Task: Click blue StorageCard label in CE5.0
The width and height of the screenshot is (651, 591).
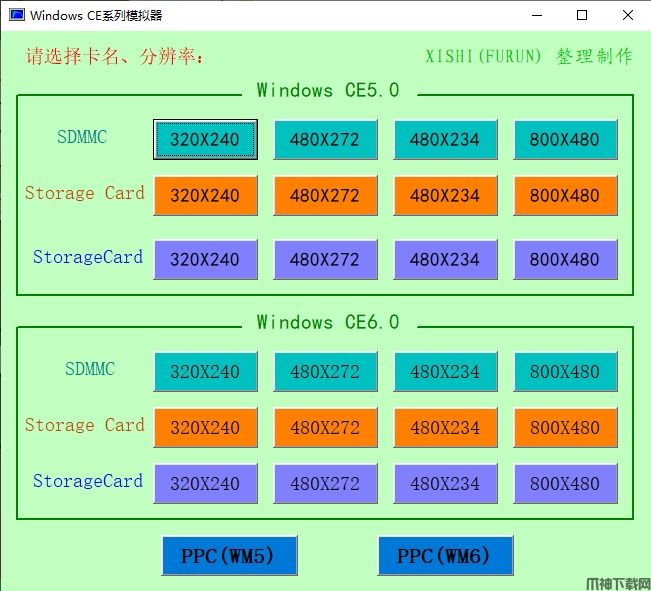Action: point(88,257)
